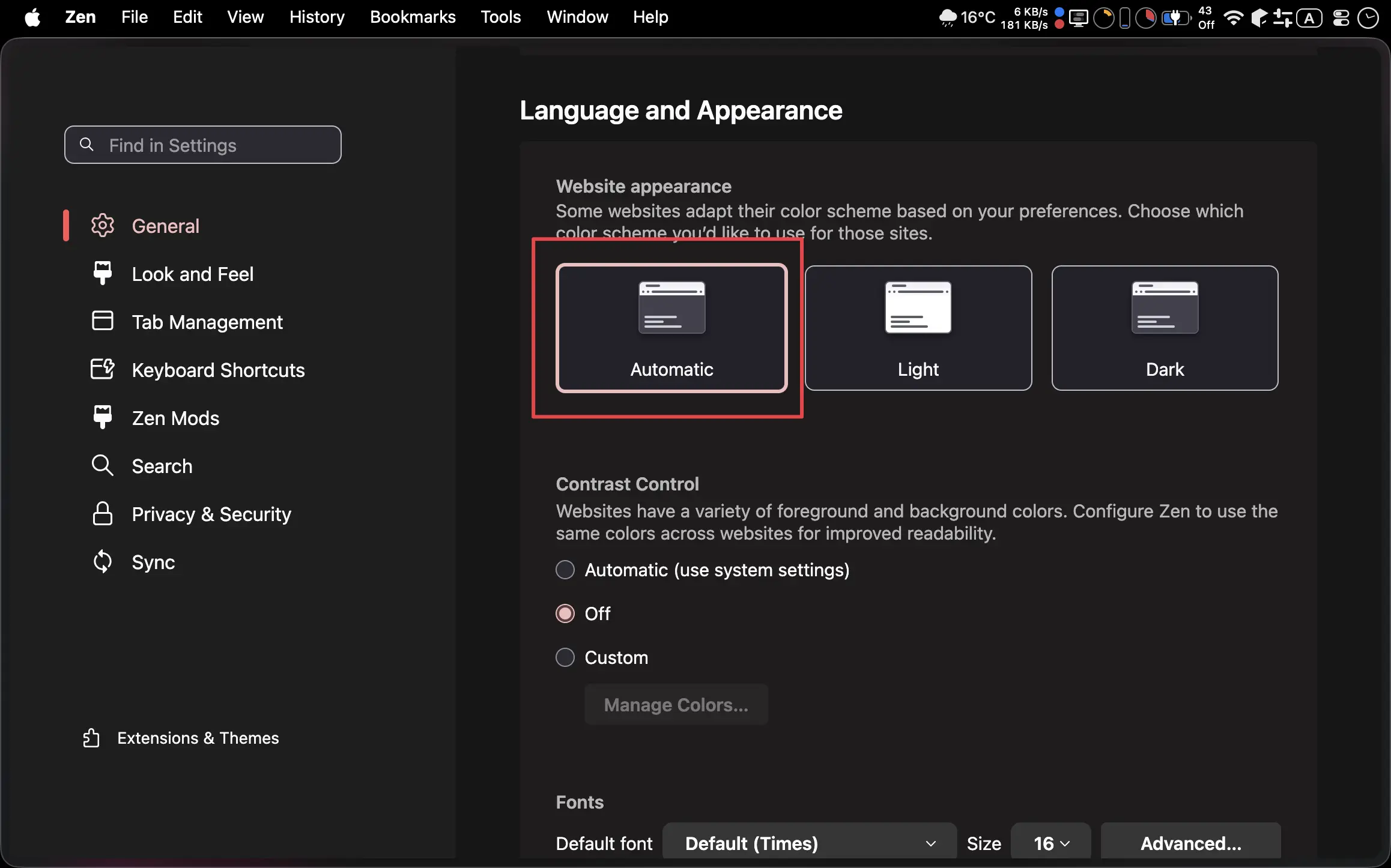Click the Find in Settings search field

(203, 145)
